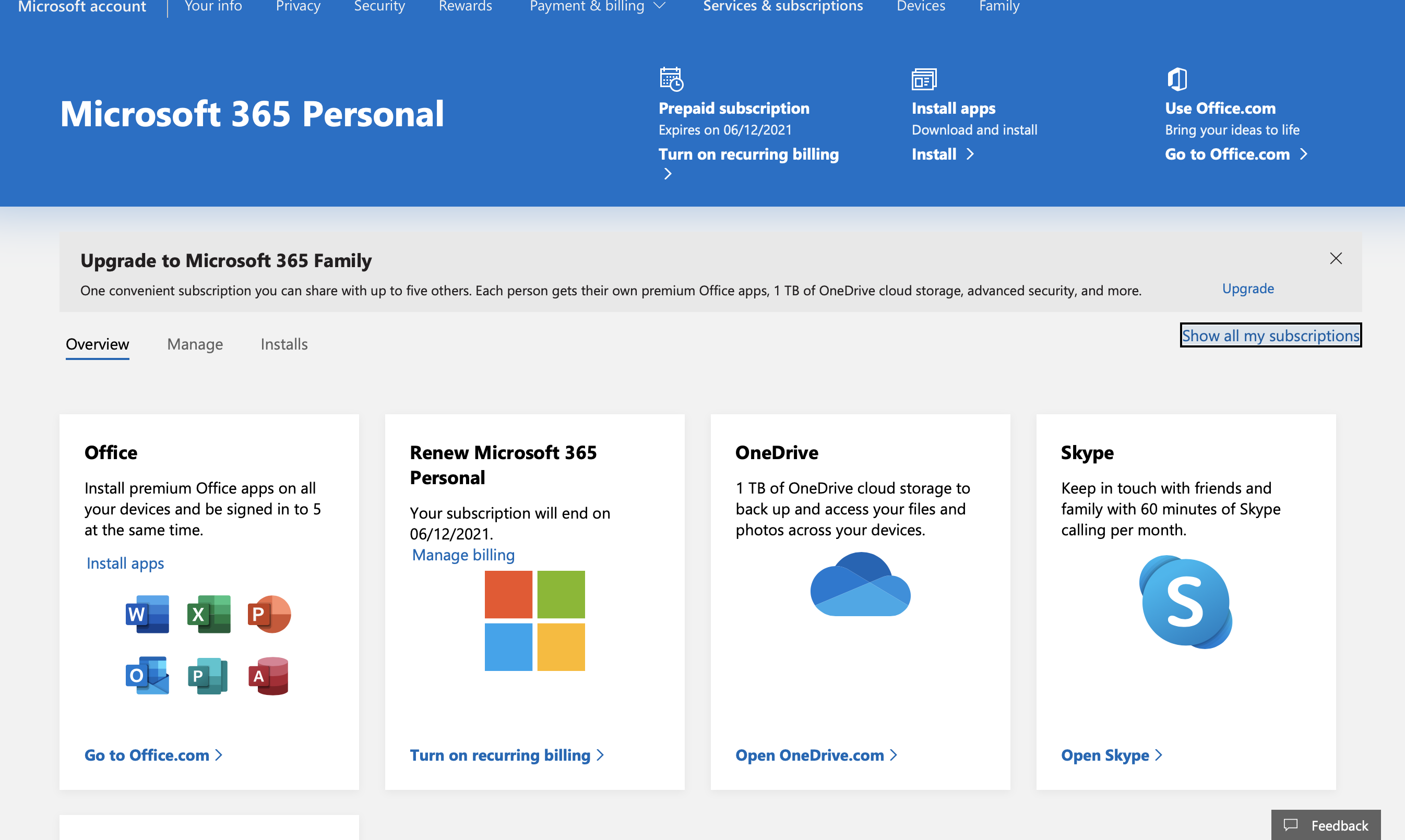Click the Install apps window icon
Viewport: 1405px width, 840px height.
tap(924, 79)
